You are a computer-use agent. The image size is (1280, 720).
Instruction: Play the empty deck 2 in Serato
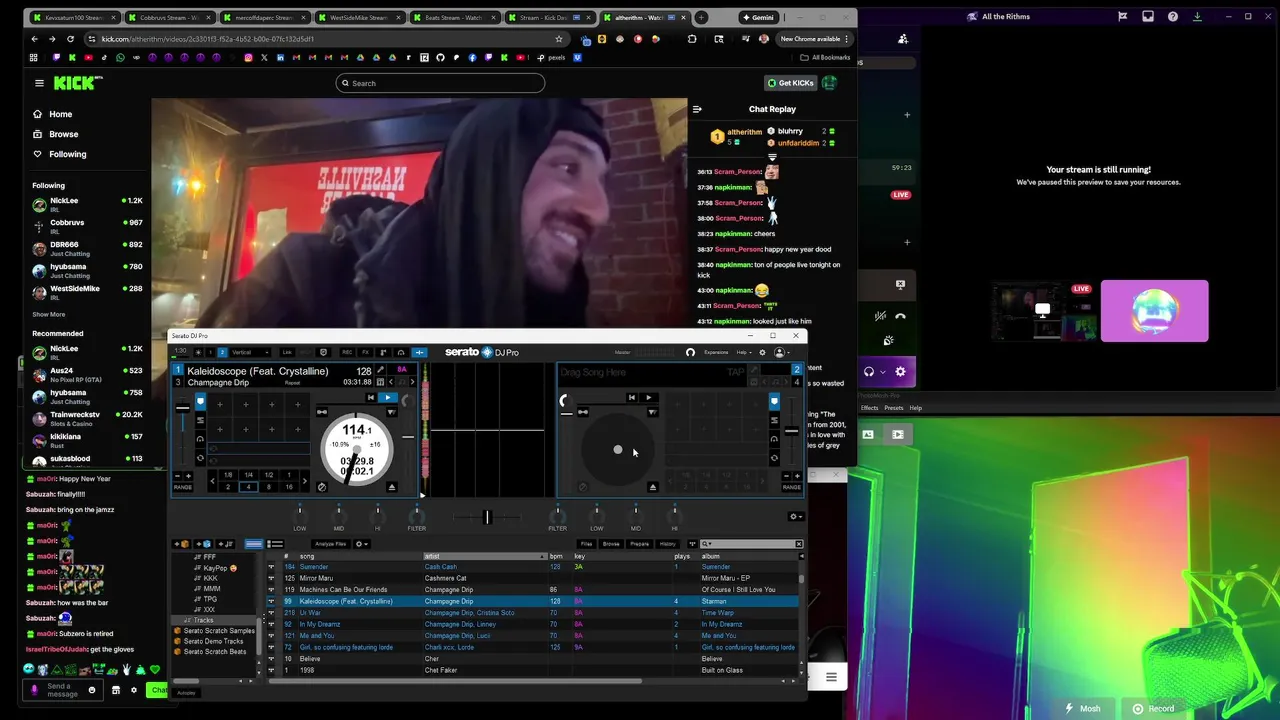(649, 398)
